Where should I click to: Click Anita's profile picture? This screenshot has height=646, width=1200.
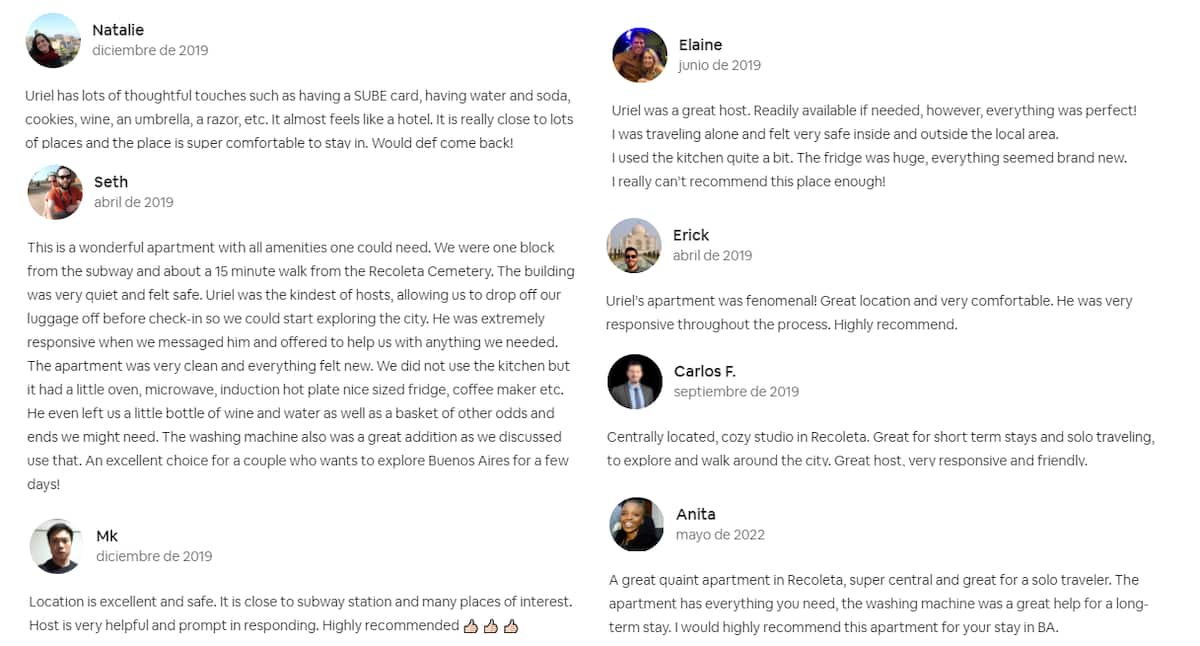(x=637, y=524)
